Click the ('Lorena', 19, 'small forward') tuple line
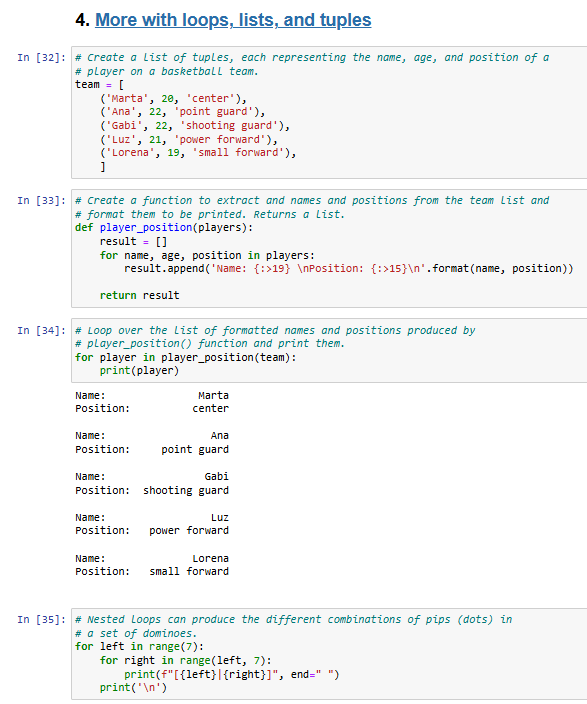Screen dimensions: 587x704 click(x=198, y=153)
